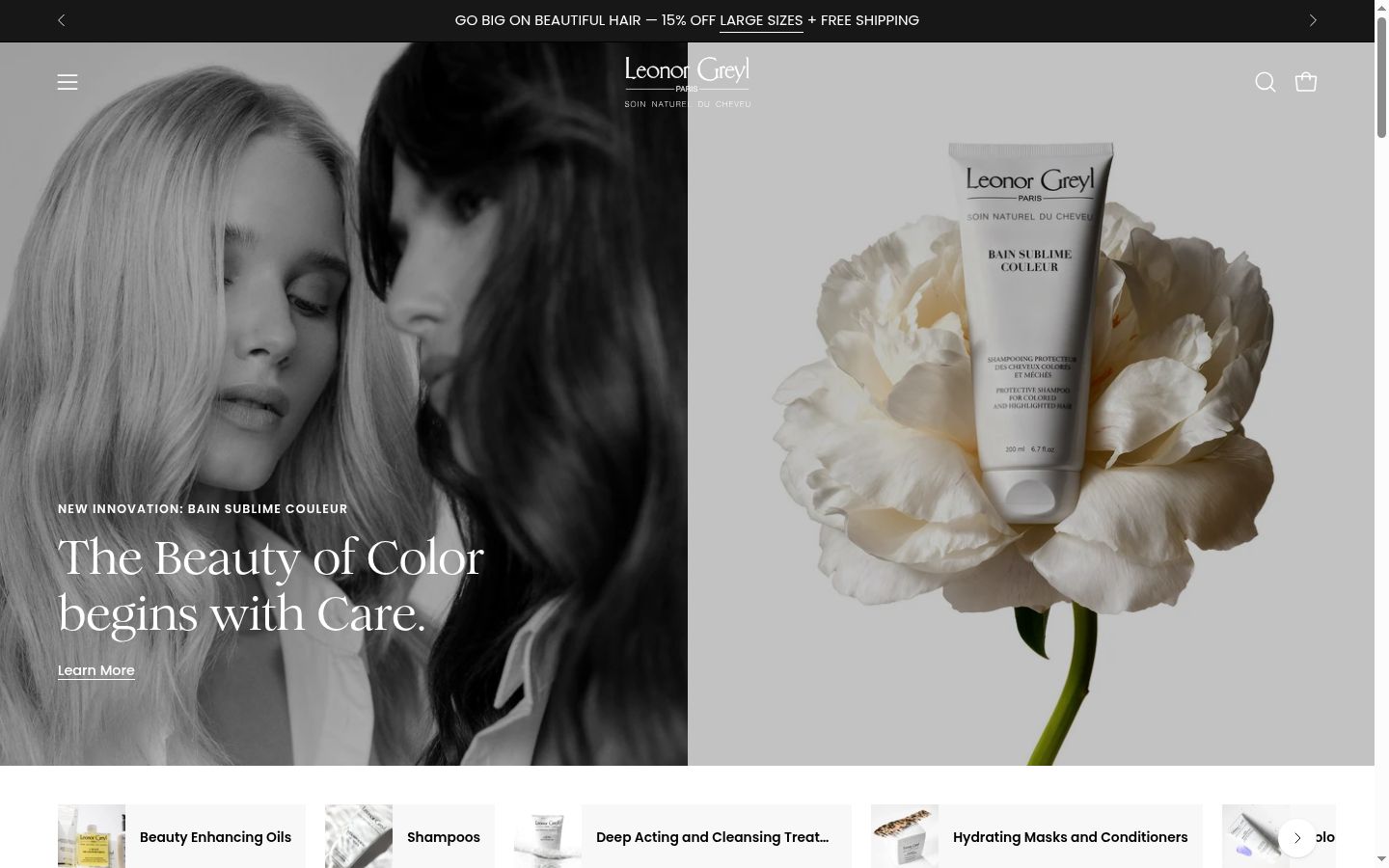Viewport: 1389px width, 868px height.
Task: Show next announcement bar message
Action: (1313, 20)
